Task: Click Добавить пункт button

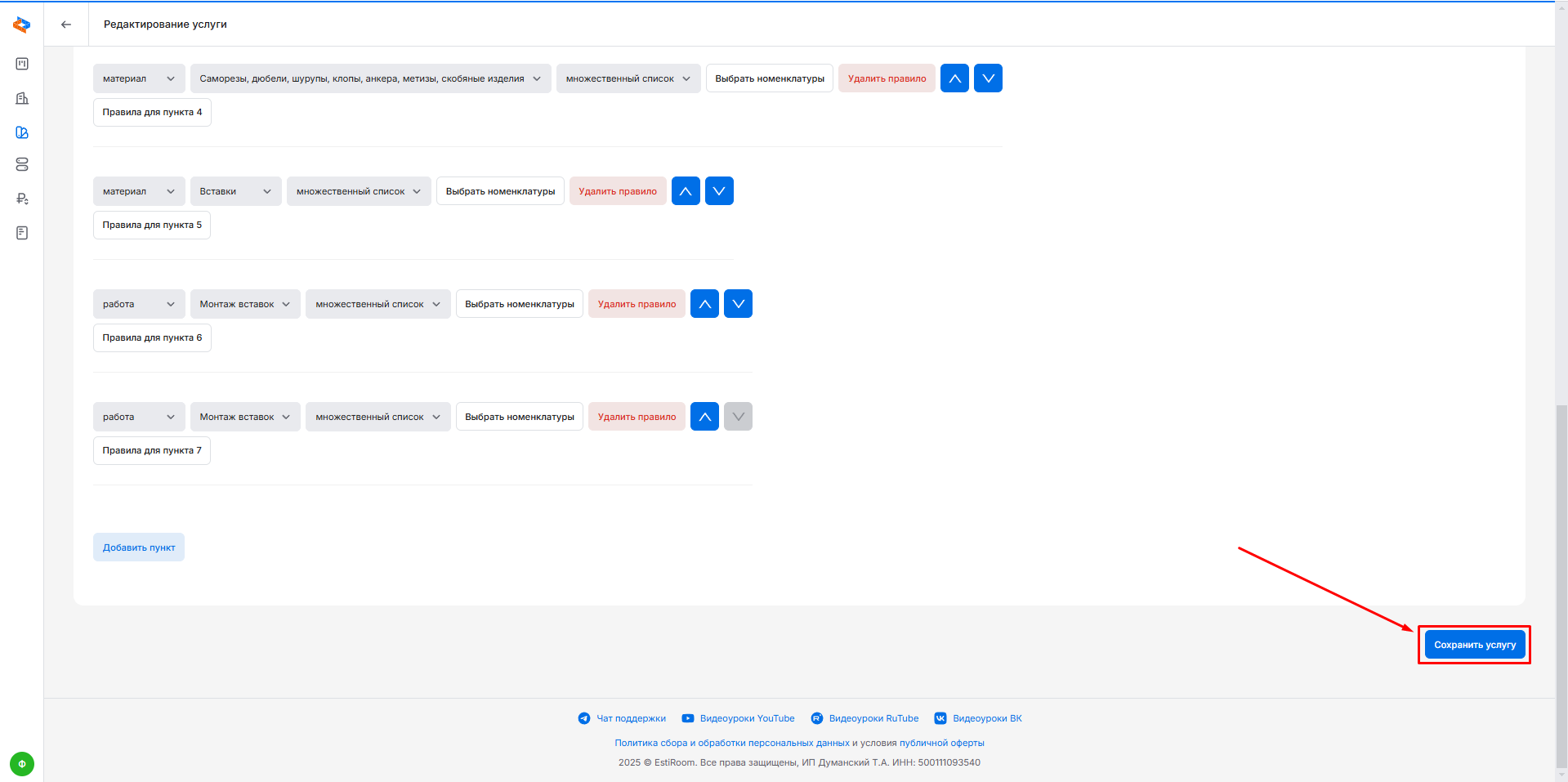Action: click(139, 547)
